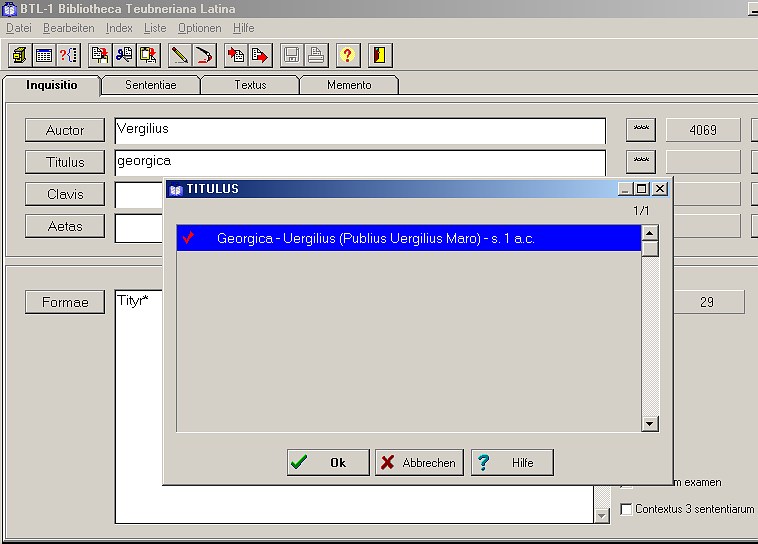This screenshot has width=758, height=544.
Task: Click the Titulus button
Action: coord(65,162)
